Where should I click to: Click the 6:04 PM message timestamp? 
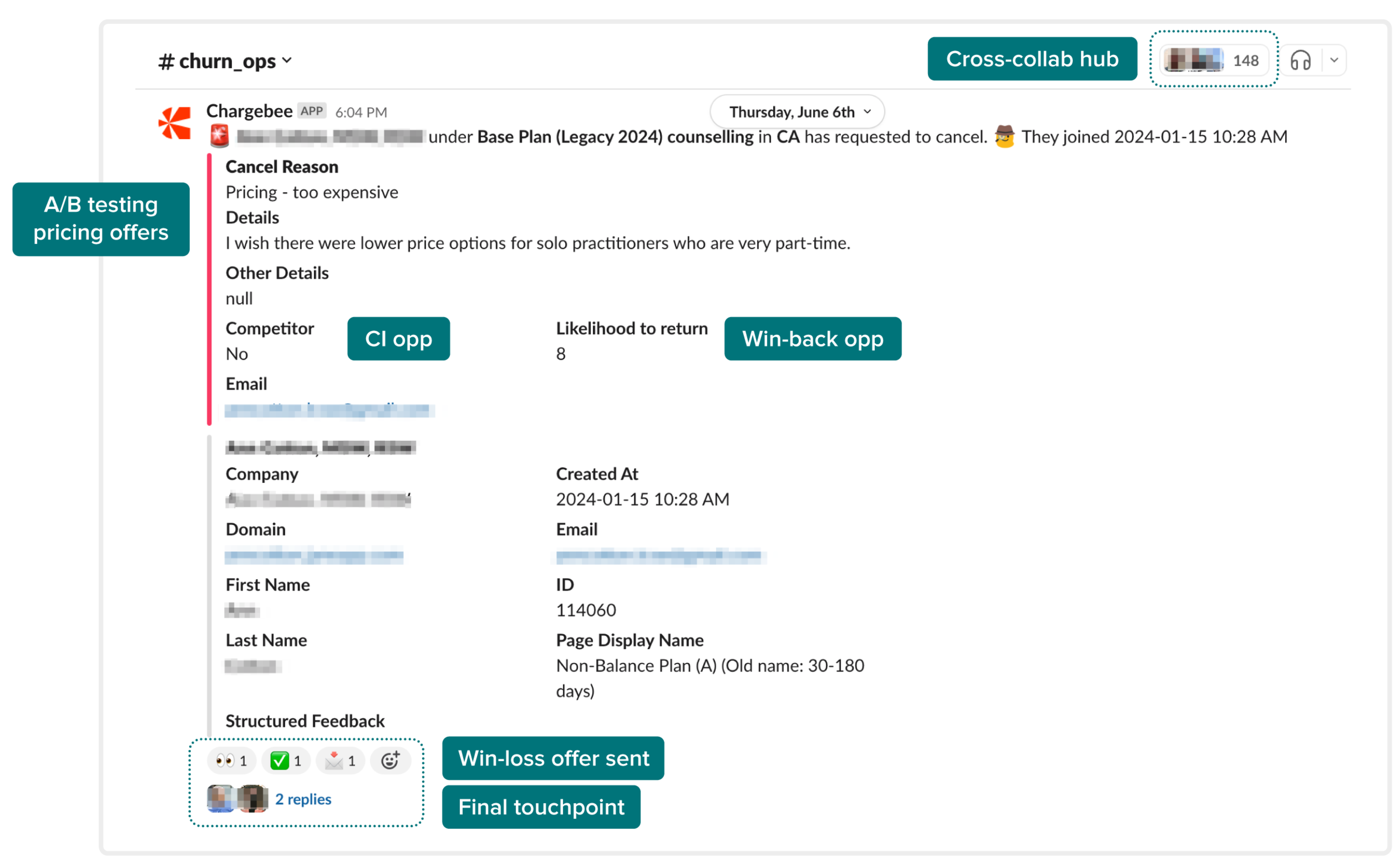pos(361,112)
